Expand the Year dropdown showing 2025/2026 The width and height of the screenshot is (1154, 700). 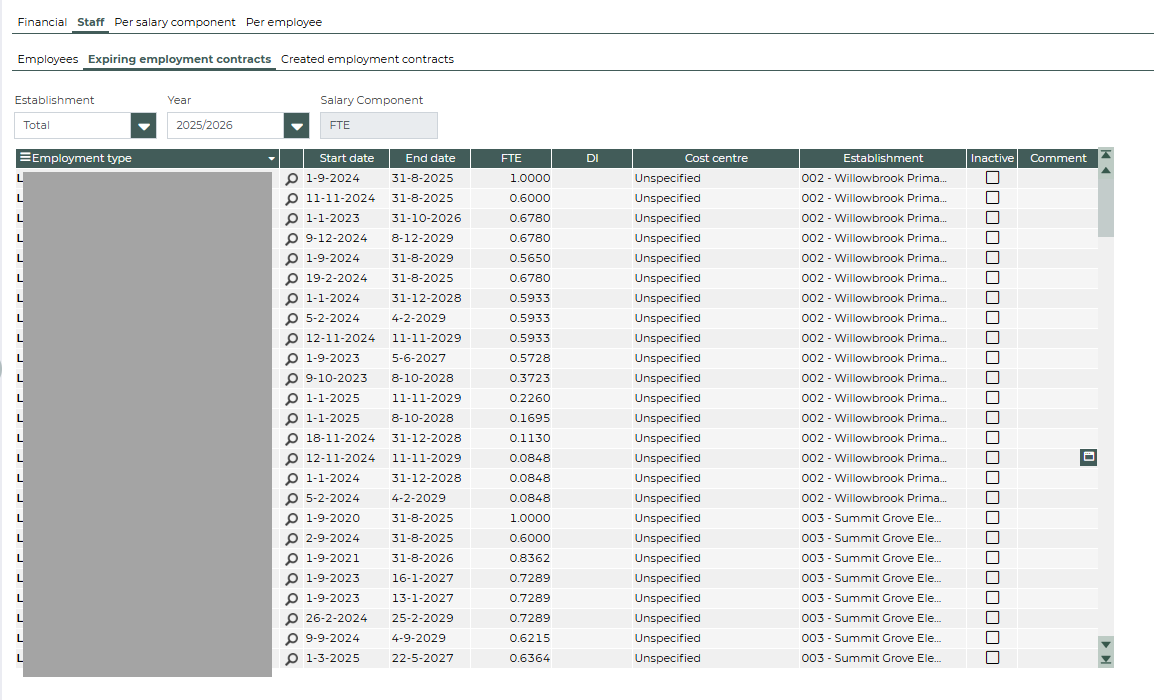pyautogui.click(x=296, y=126)
